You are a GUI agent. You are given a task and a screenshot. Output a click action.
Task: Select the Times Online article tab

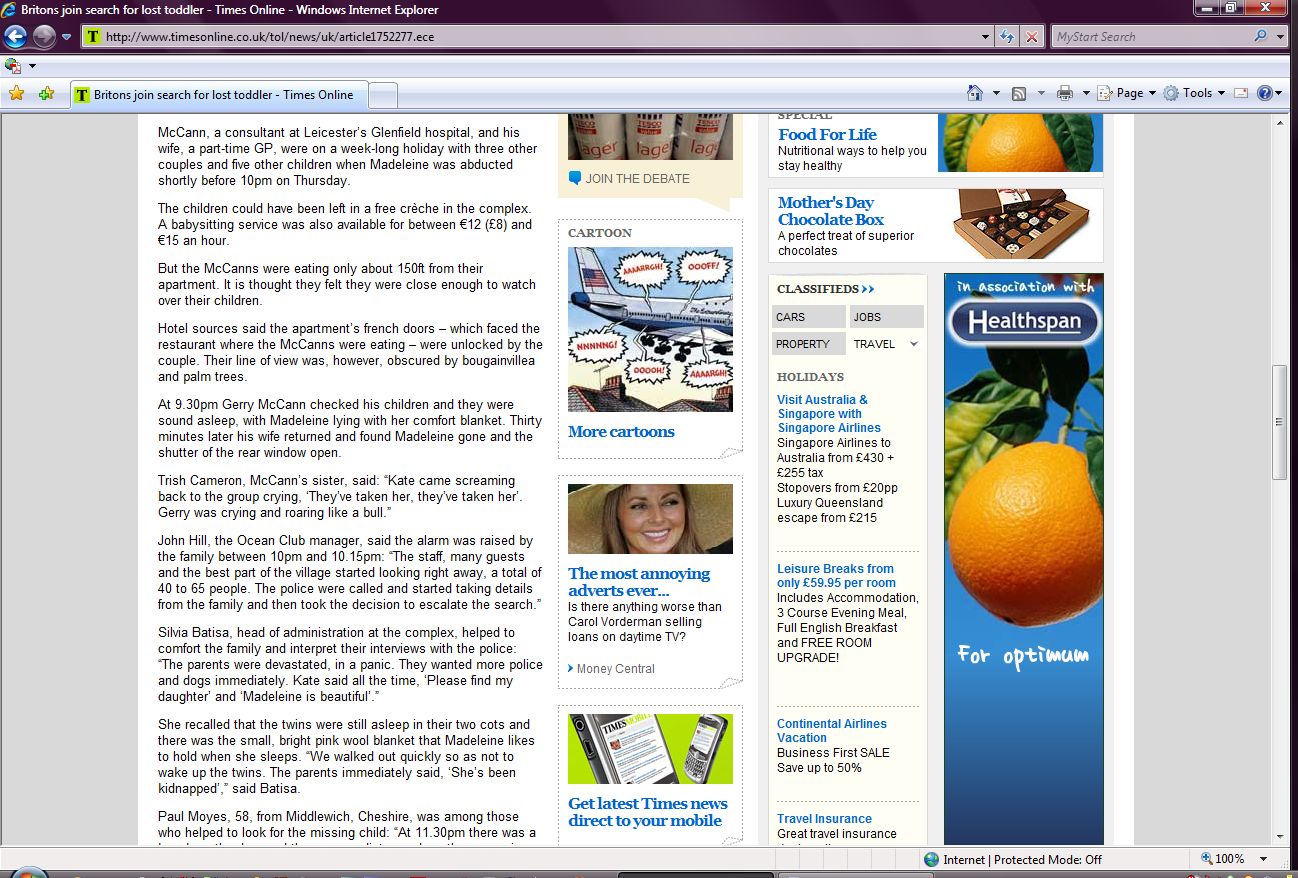(x=220, y=95)
